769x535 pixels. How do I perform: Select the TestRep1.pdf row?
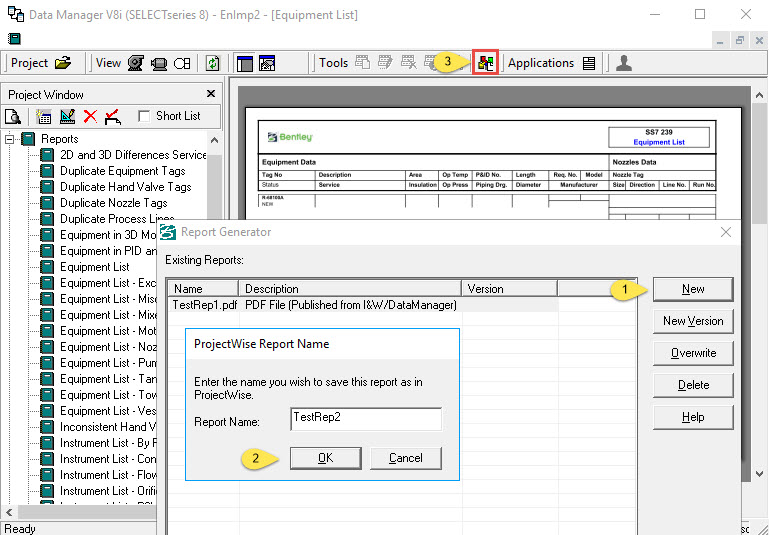coord(363,305)
